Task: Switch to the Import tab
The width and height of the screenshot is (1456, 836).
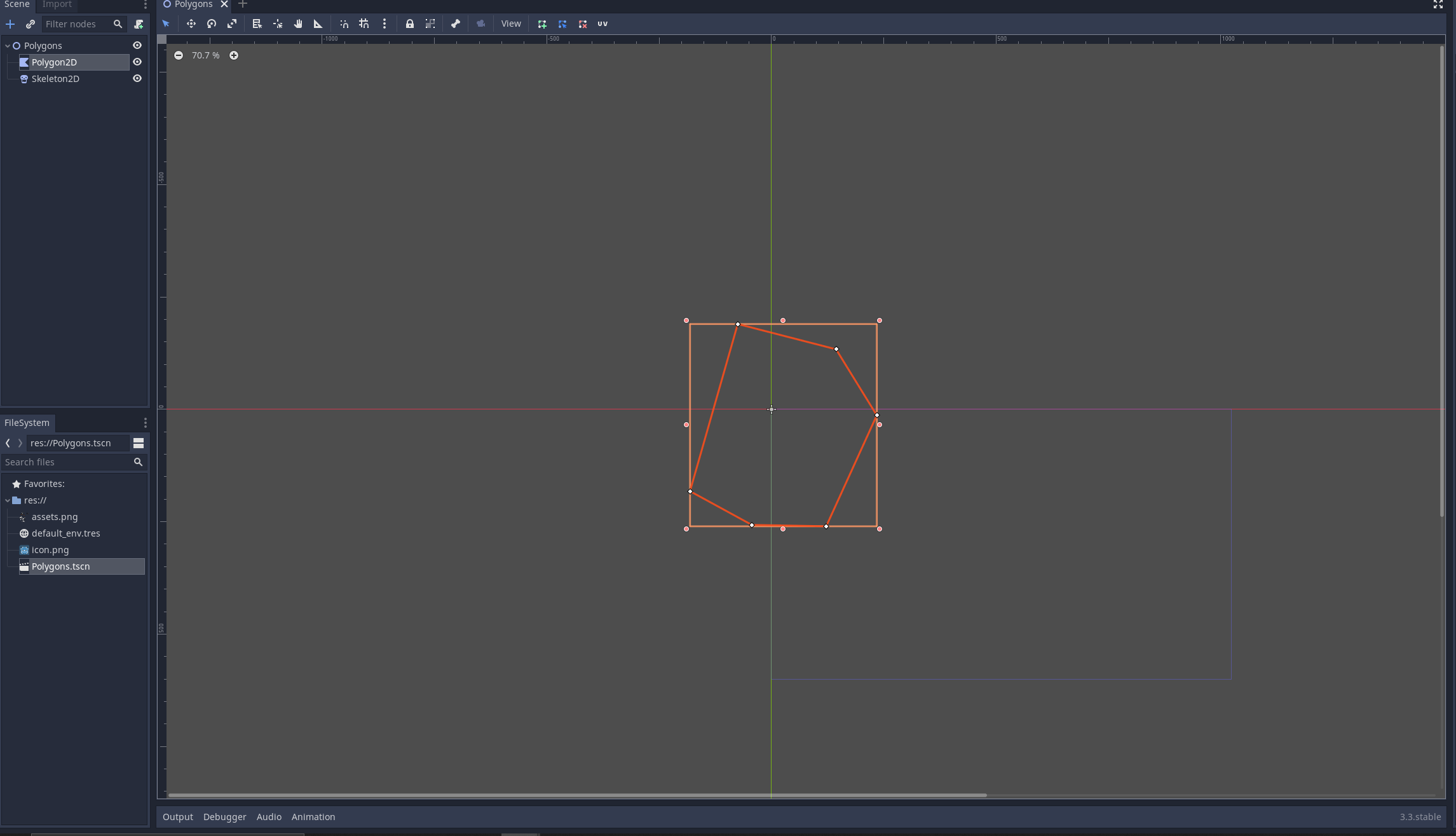Action: click(x=57, y=4)
